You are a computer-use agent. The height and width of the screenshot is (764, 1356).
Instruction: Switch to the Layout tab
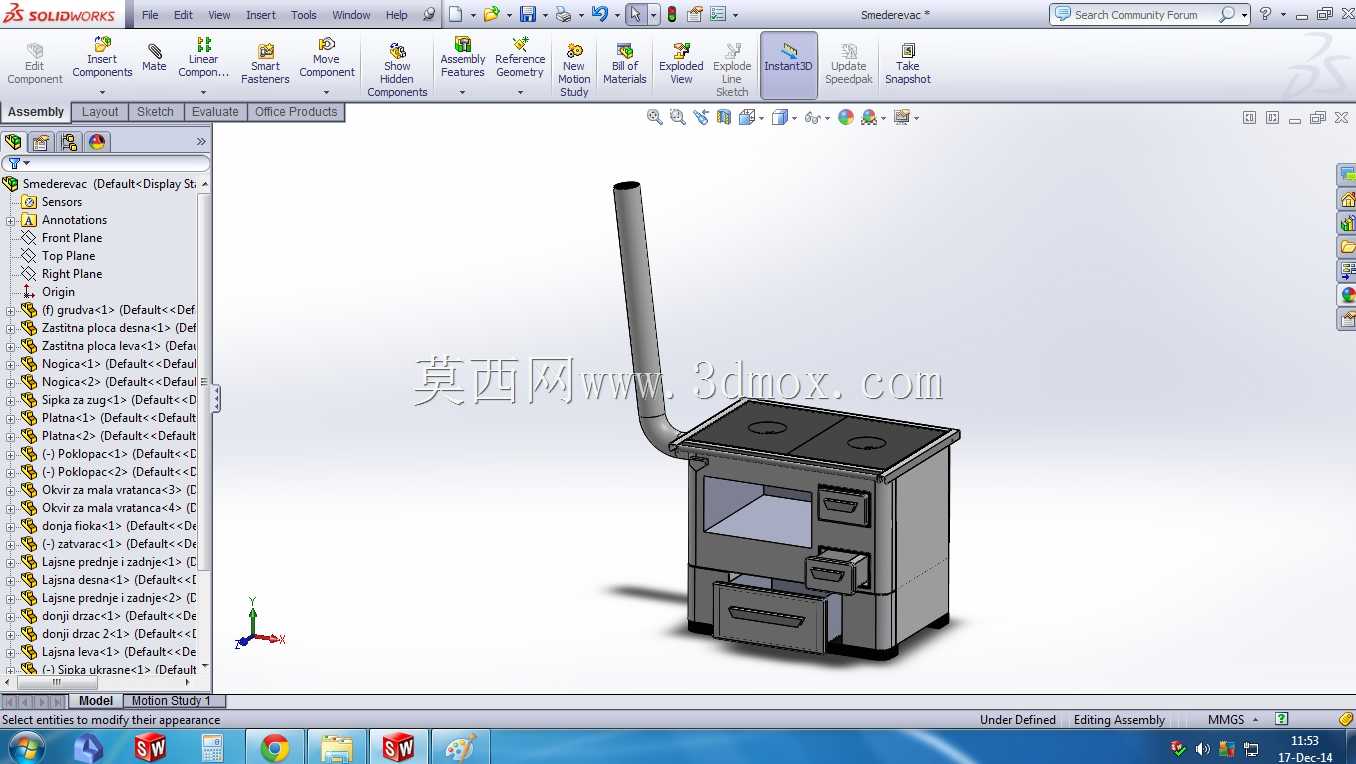coord(100,112)
